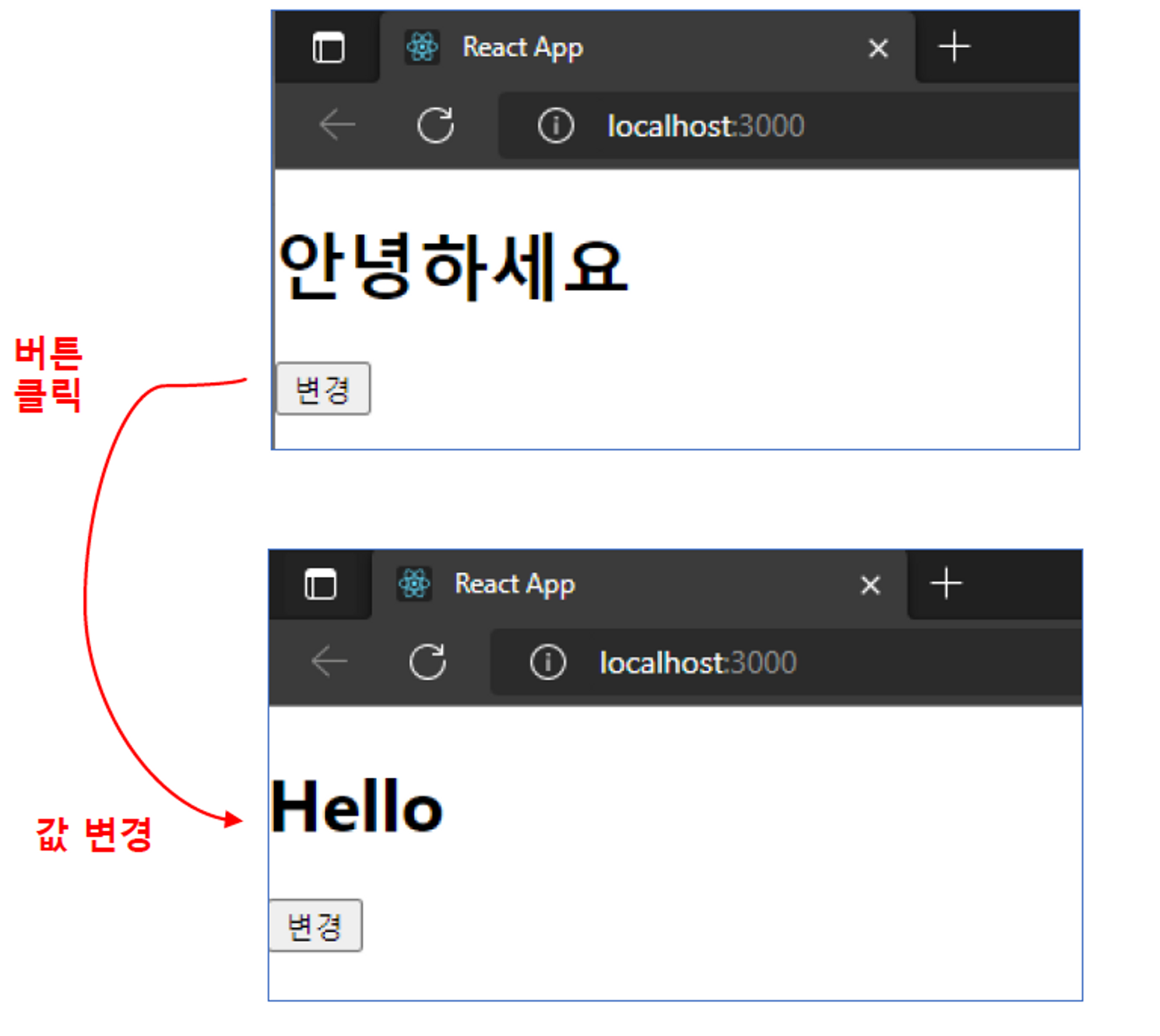Image resolution: width=1160 pixels, height=1036 pixels.
Task: Click the tab actions icon in lower browser
Action: [x=320, y=585]
